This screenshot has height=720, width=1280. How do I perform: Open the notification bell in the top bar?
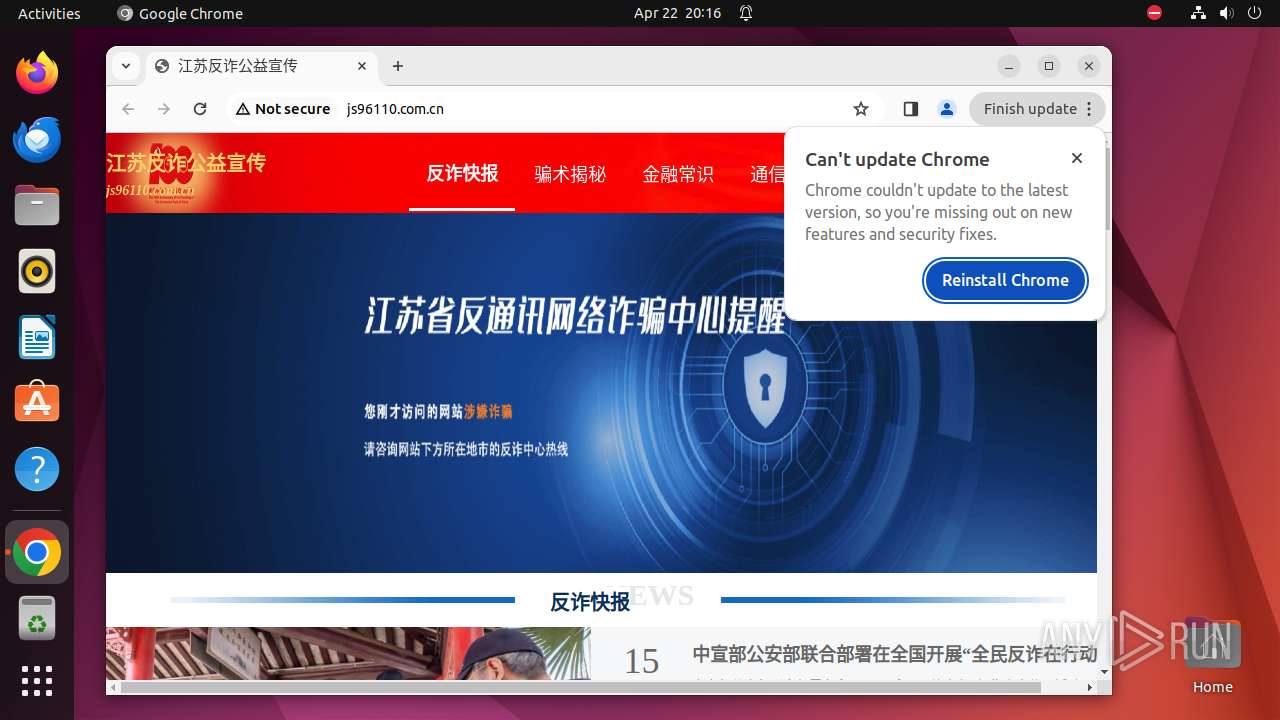746,13
